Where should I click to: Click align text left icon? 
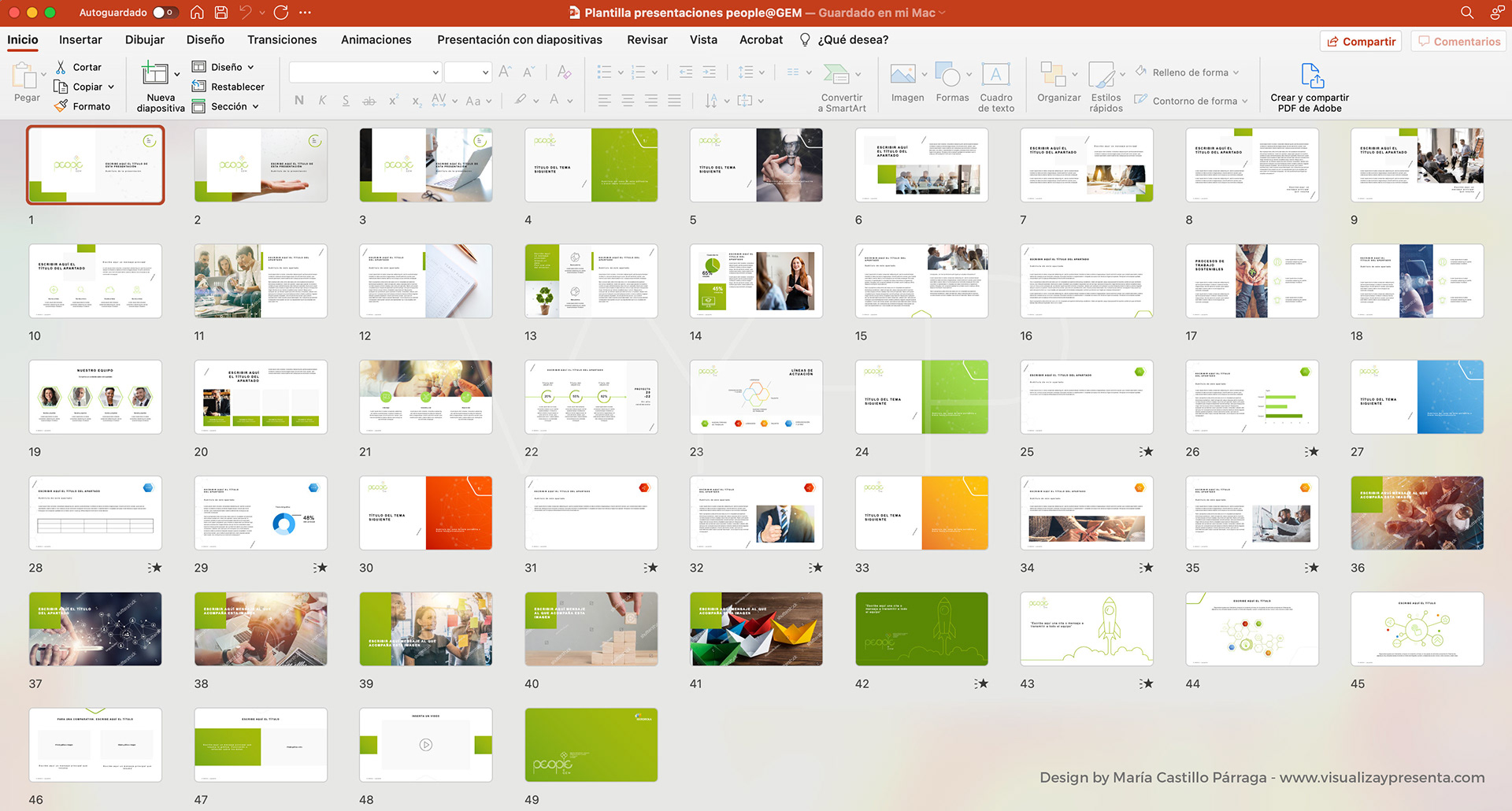(604, 101)
